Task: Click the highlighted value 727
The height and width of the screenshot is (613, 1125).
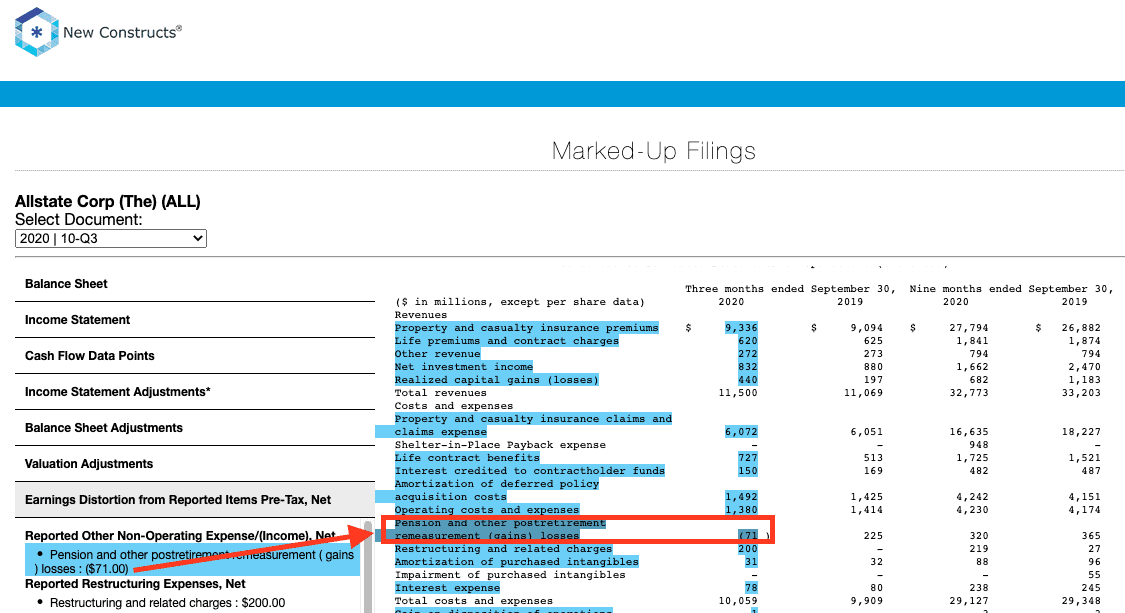Action: tap(748, 458)
